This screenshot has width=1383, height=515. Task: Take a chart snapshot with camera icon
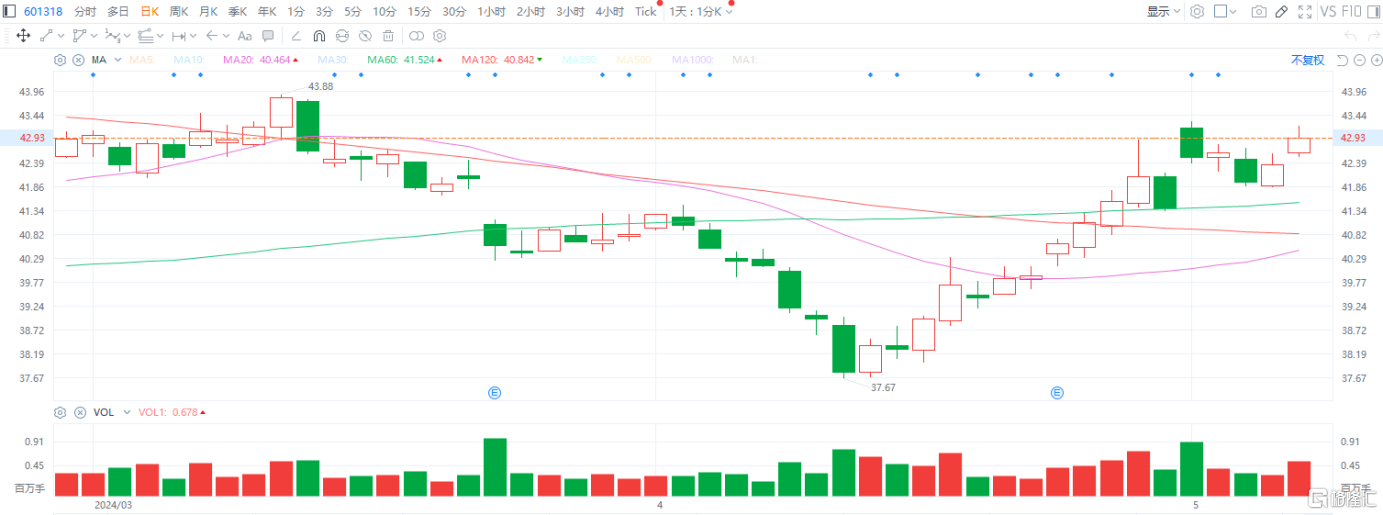click(x=1259, y=12)
